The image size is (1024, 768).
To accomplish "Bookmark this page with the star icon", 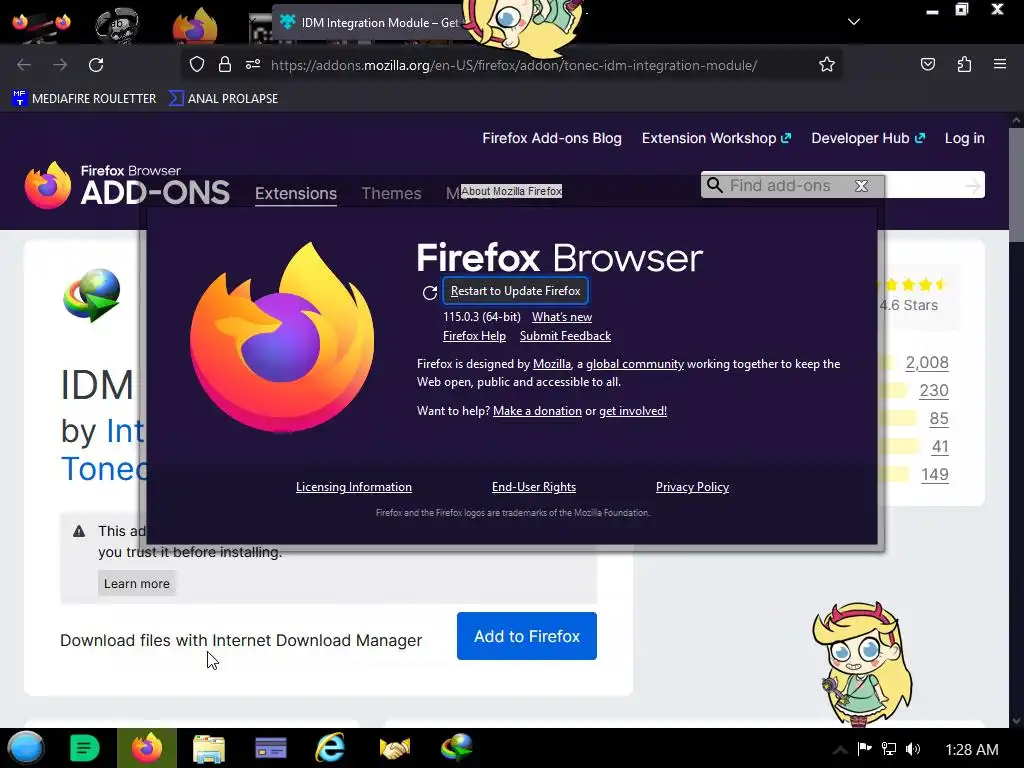I will pos(827,65).
